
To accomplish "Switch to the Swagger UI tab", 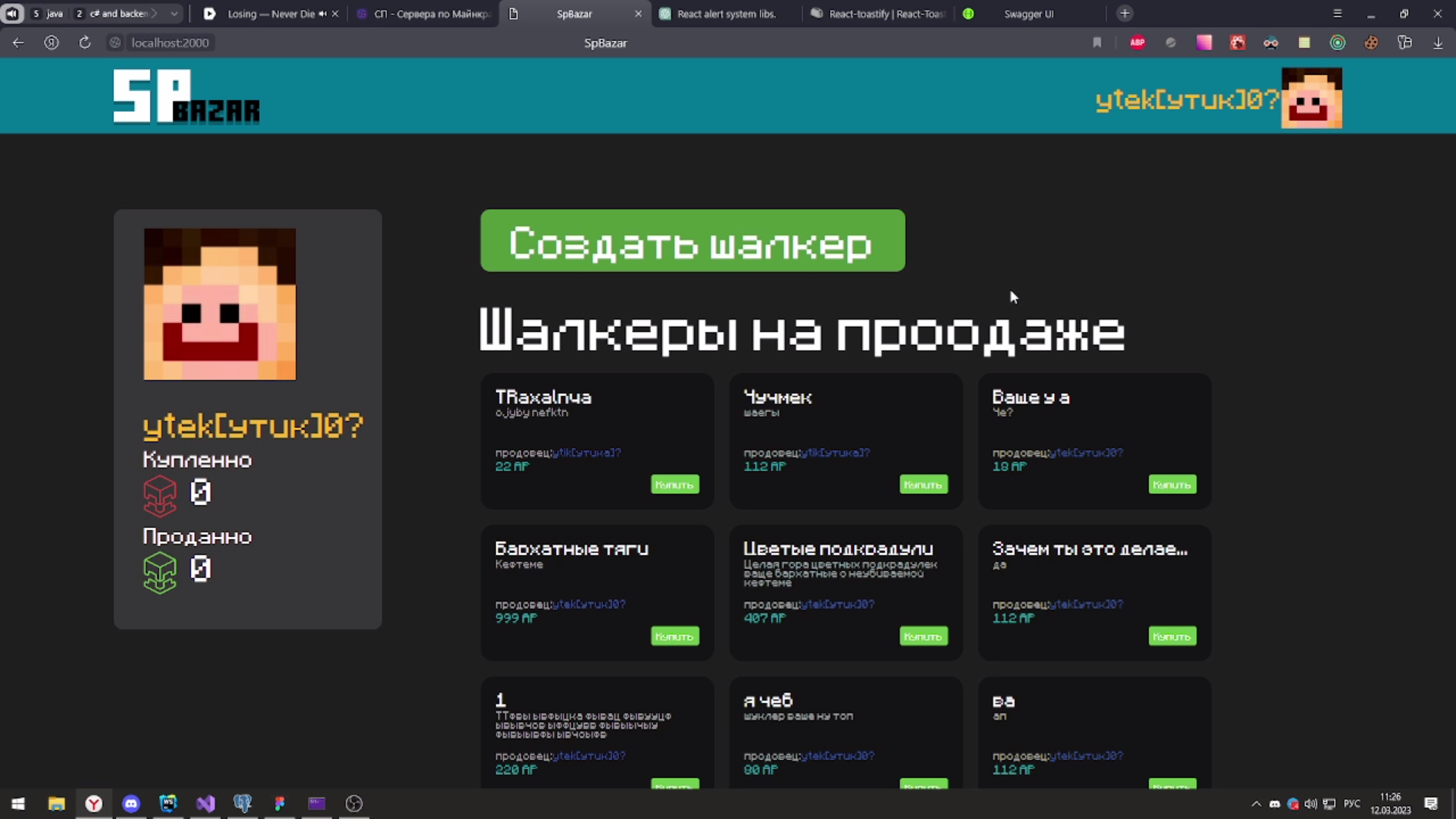I will 1028,13.
